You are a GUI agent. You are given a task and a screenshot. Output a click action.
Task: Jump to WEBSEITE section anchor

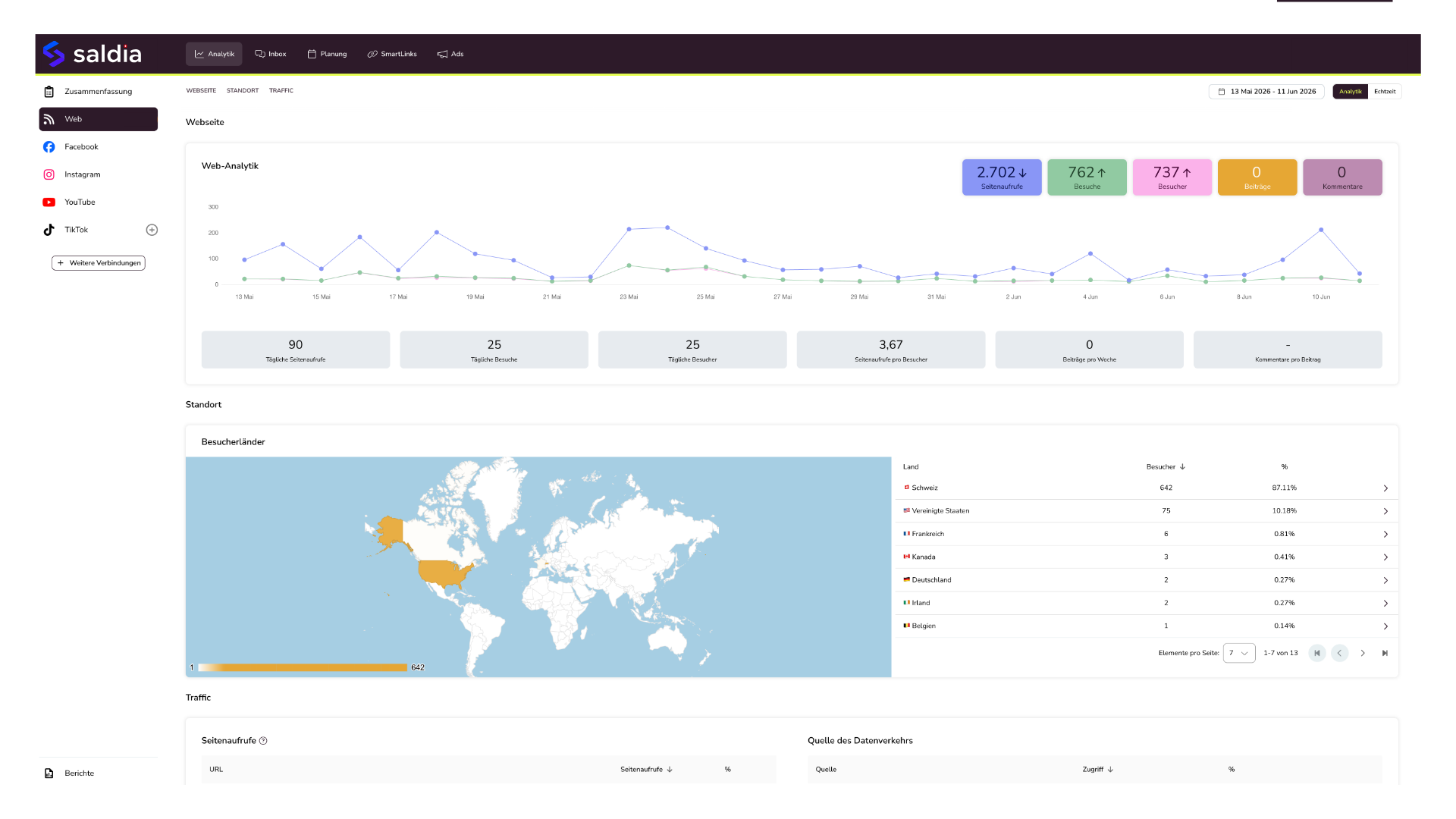(201, 90)
